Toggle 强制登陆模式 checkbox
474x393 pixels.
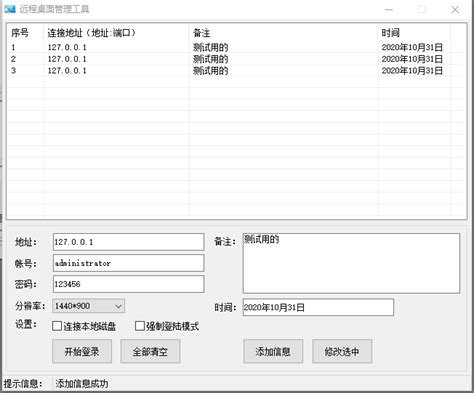tap(140, 326)
